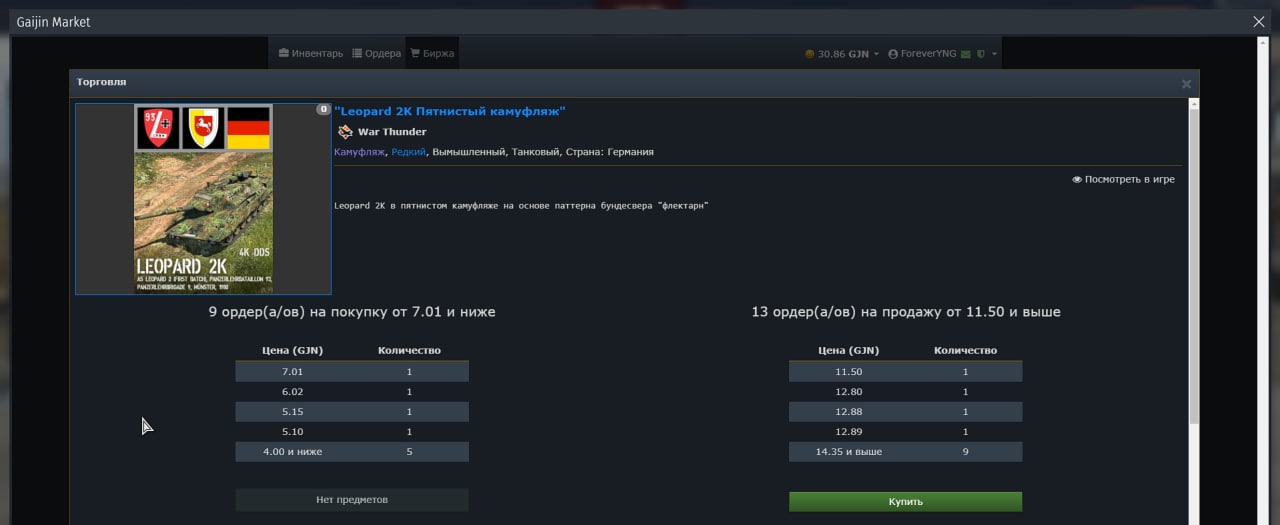Select the 11.50 sell order price

pyautogui.click(x=848, y=372)
